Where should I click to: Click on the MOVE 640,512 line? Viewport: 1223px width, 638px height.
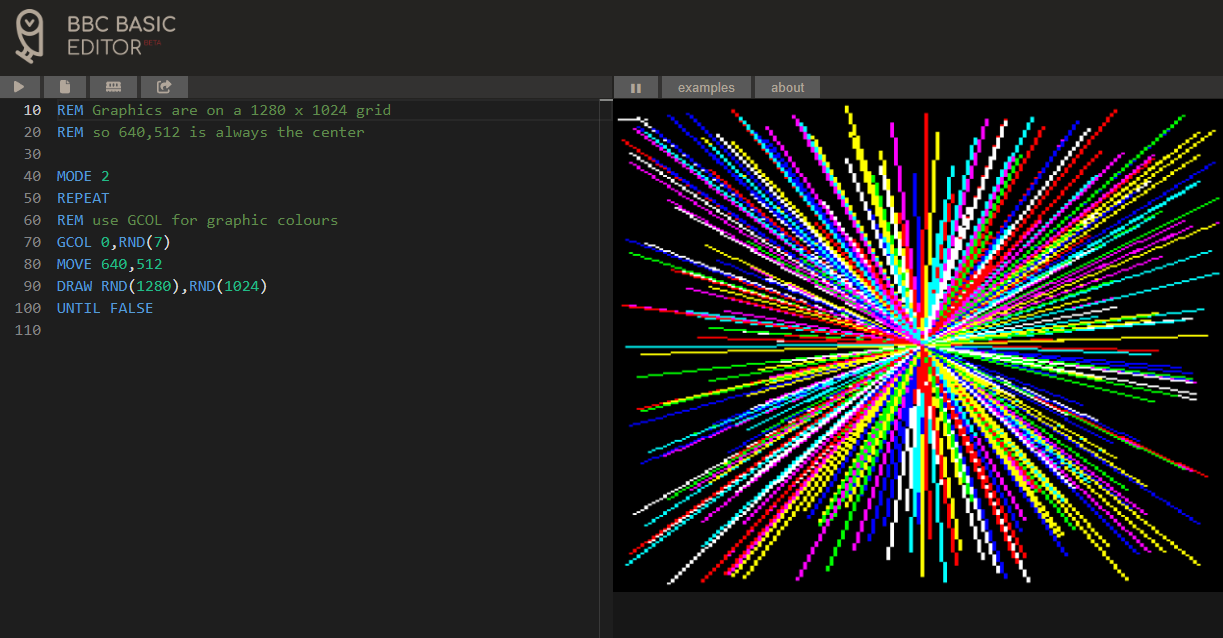(x=109, y=264)
